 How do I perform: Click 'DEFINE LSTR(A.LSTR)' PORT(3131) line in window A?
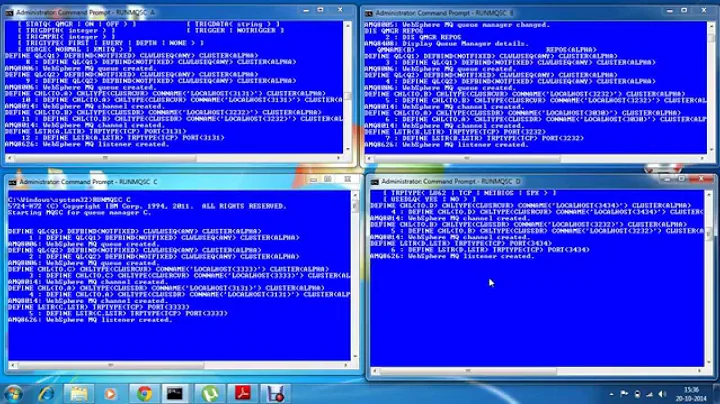pos(96,131)
